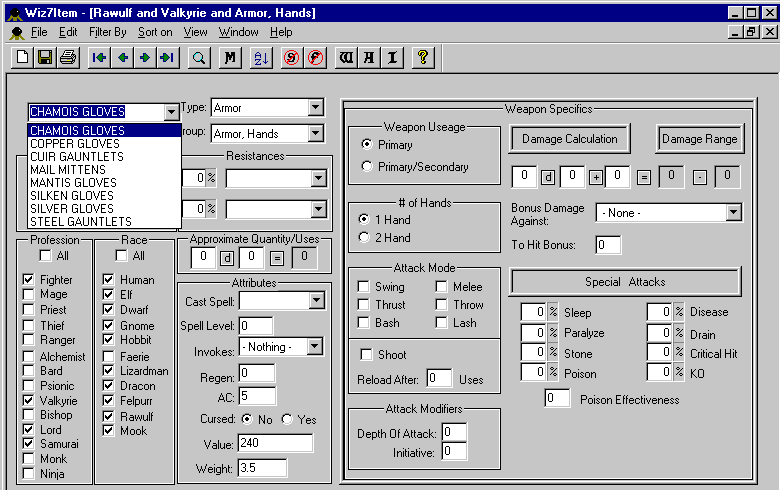
Task: Toggle the Ninja profession checkbox
Action: (29, 474)
